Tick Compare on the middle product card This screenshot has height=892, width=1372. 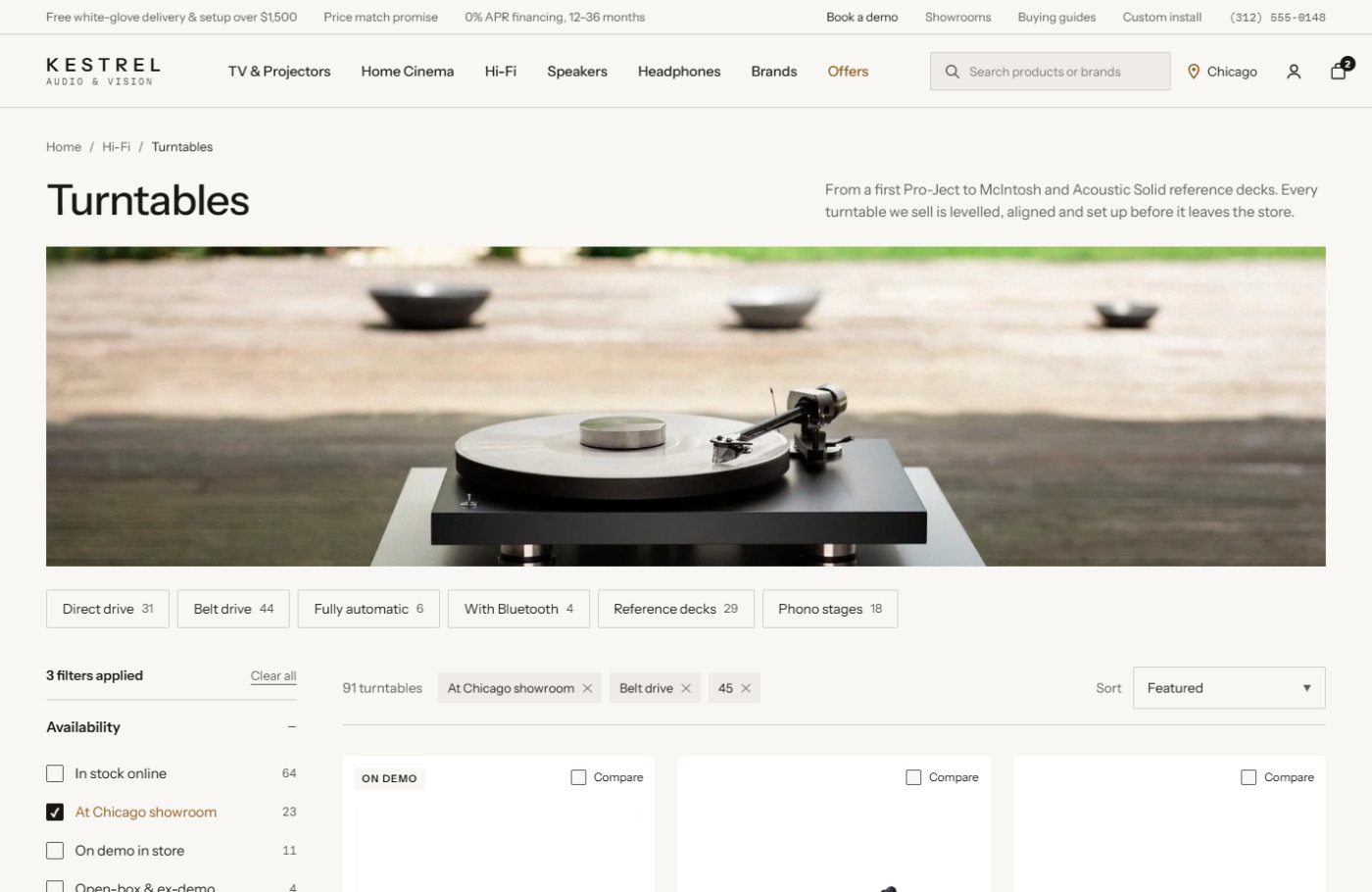tap(913, 777)
